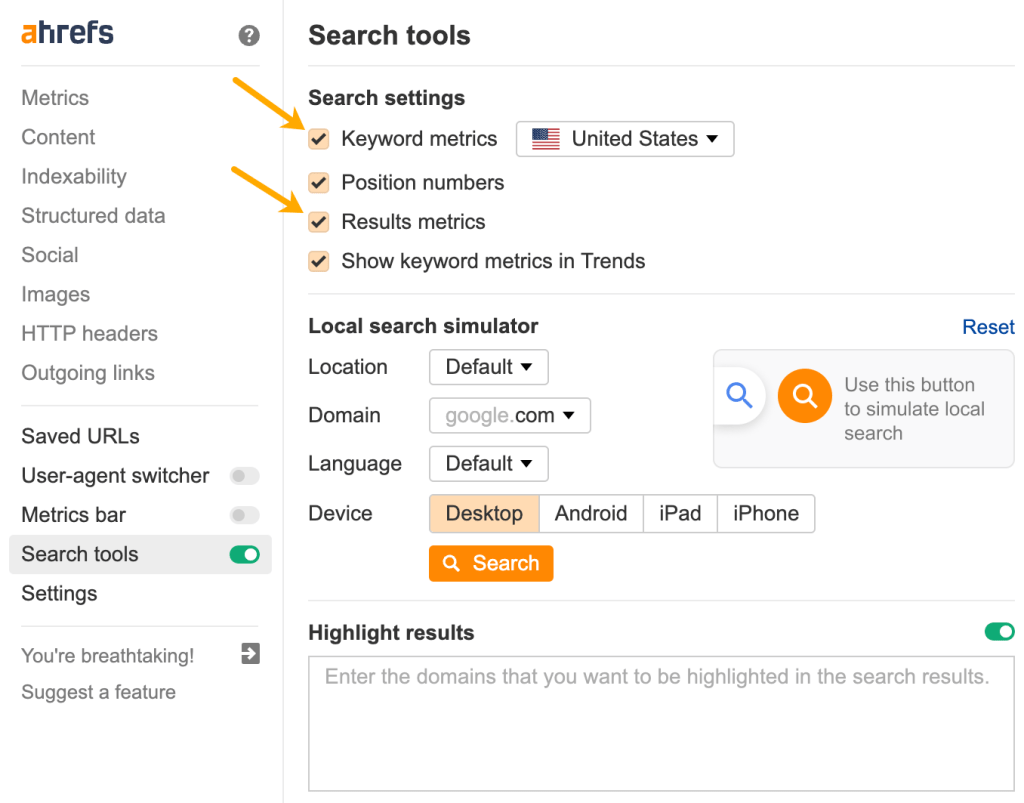Screen dimensions: 1024x803
Task: Open the HTTP headers section
Action: click(89, 333)
